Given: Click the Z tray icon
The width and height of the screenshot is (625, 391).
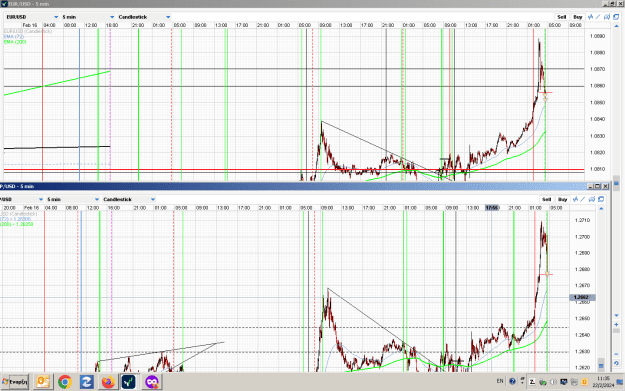Looking at the screenshot, I should click(533, 382).
